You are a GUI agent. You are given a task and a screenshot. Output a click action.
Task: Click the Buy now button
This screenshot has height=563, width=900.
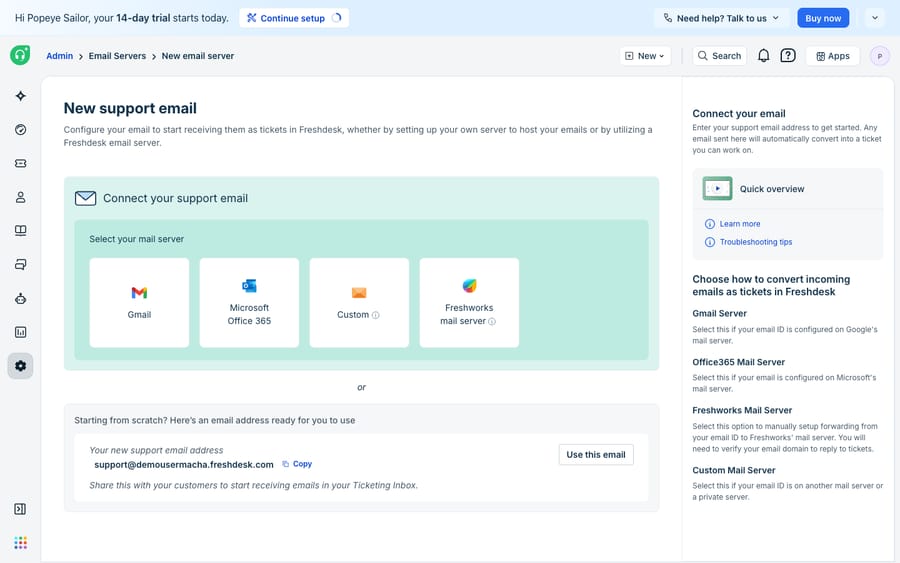[823, 18]
